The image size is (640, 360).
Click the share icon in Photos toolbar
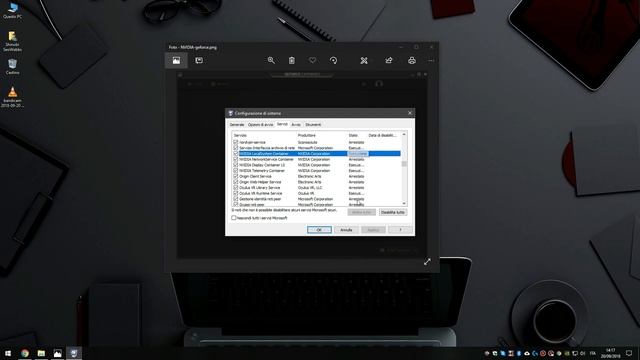click(x=389, y=60)
